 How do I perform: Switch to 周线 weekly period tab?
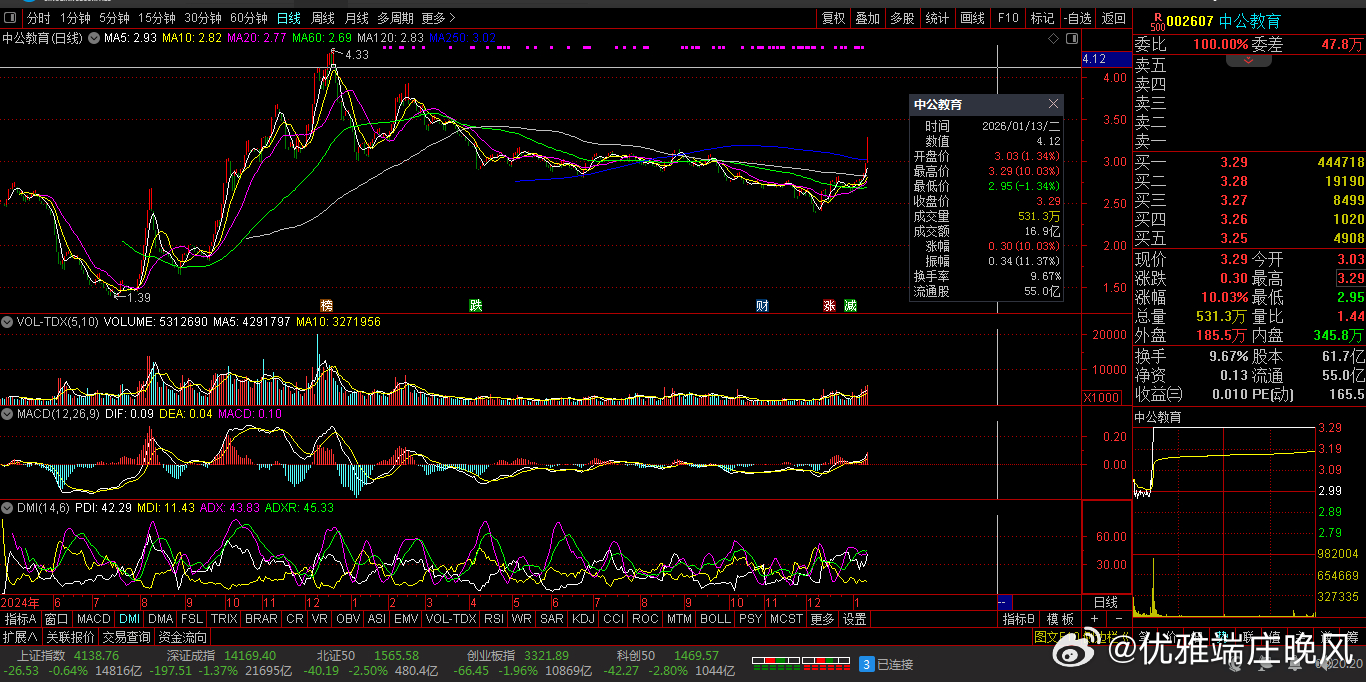(322, 18)
